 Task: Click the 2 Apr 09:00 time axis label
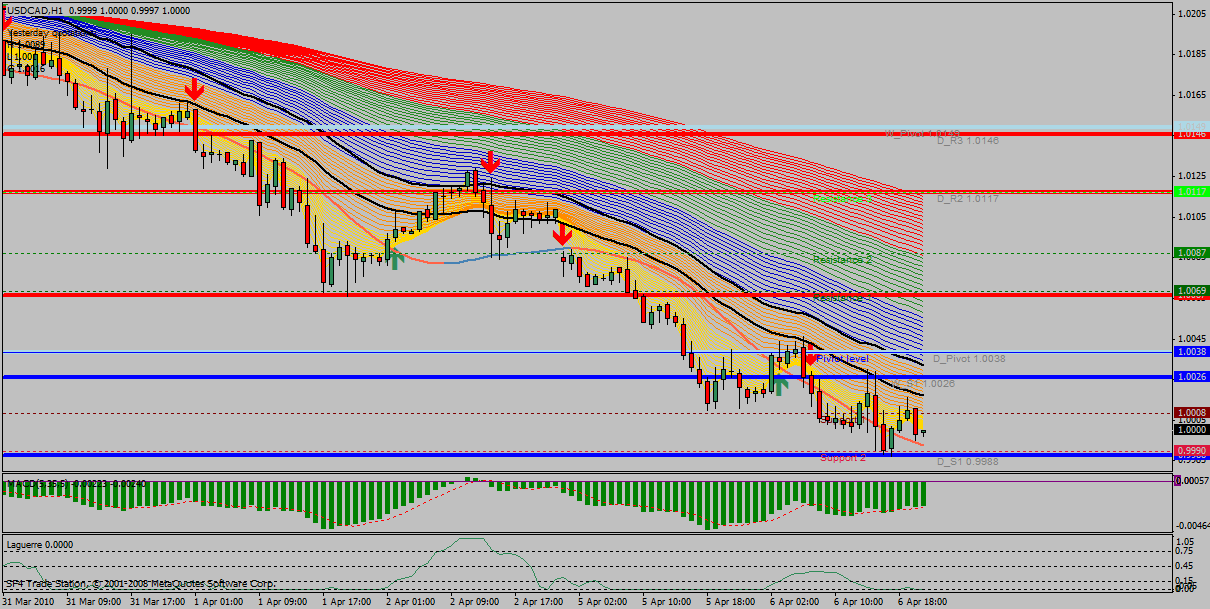(x=474, y=602)
